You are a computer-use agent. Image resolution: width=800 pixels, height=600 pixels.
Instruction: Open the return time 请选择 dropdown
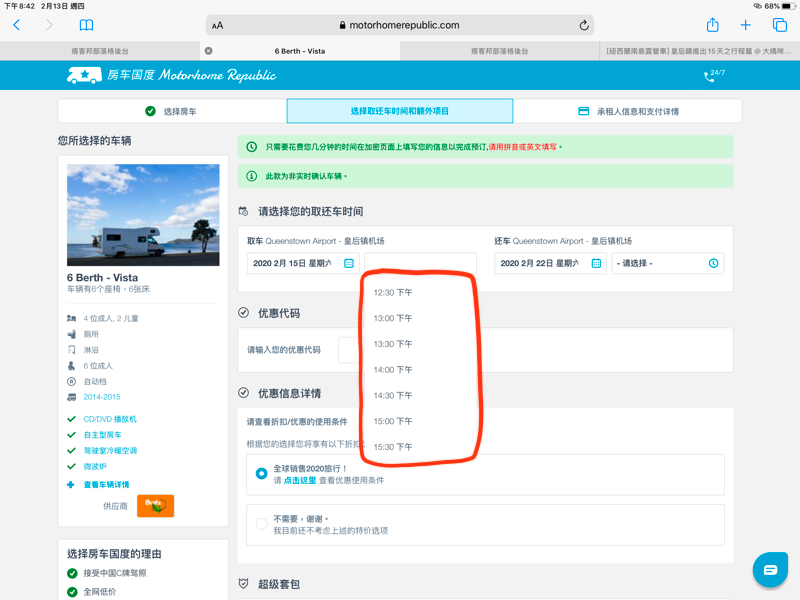[x=667, y=263]
